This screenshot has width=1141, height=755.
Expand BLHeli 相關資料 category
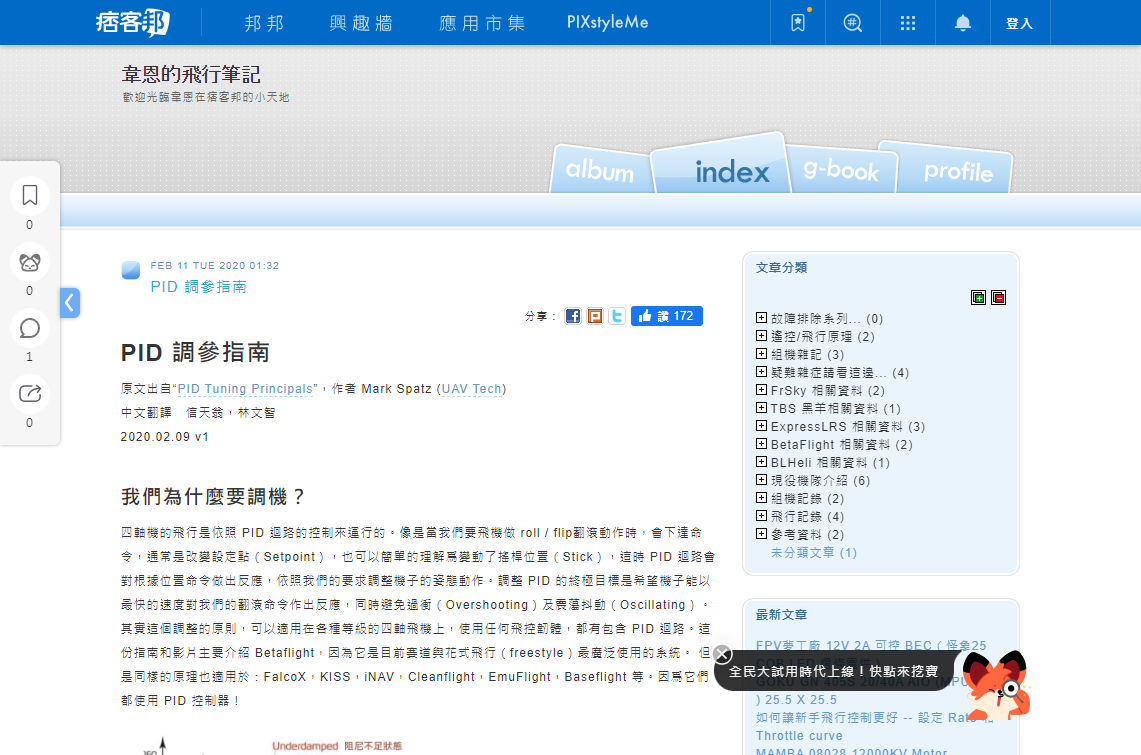pos(761,462)
